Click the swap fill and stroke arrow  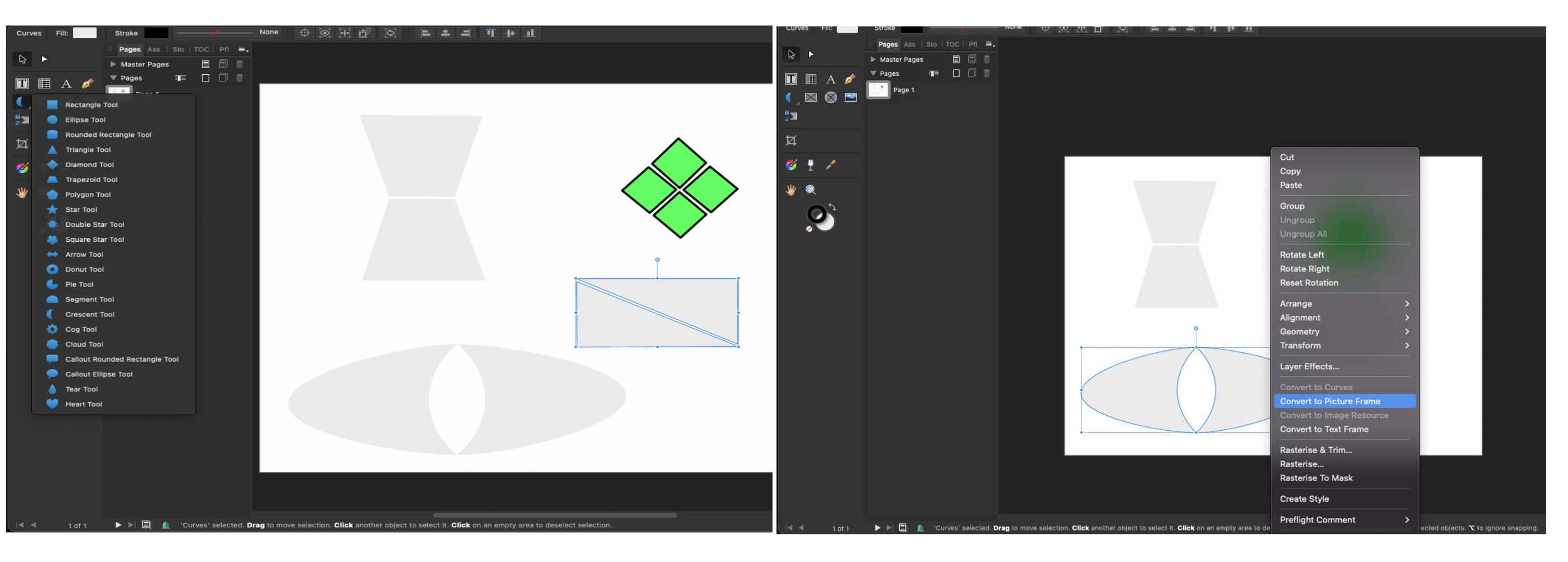coord(833,208)
